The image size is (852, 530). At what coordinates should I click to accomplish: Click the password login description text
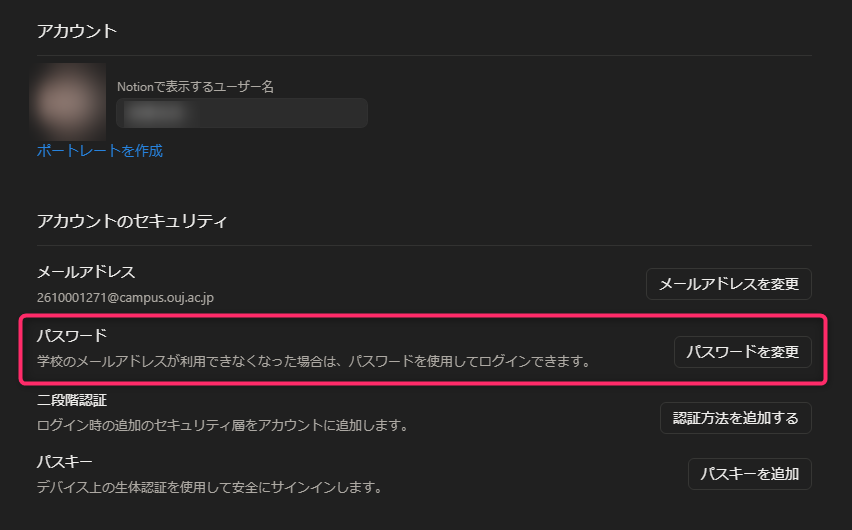(313, 359)
